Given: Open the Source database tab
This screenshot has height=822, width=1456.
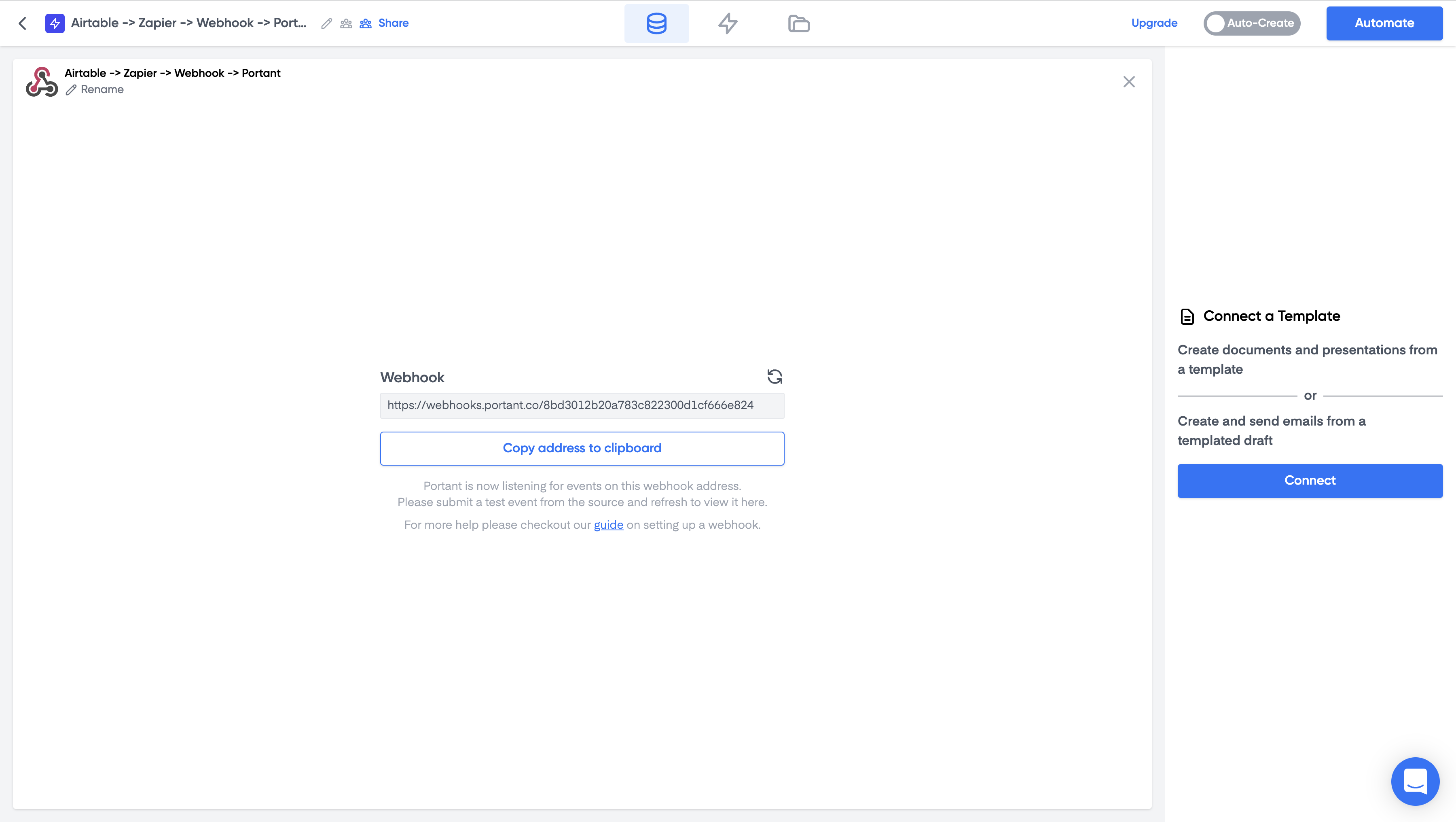Looking at the screenshot, I should coord(656,23).
